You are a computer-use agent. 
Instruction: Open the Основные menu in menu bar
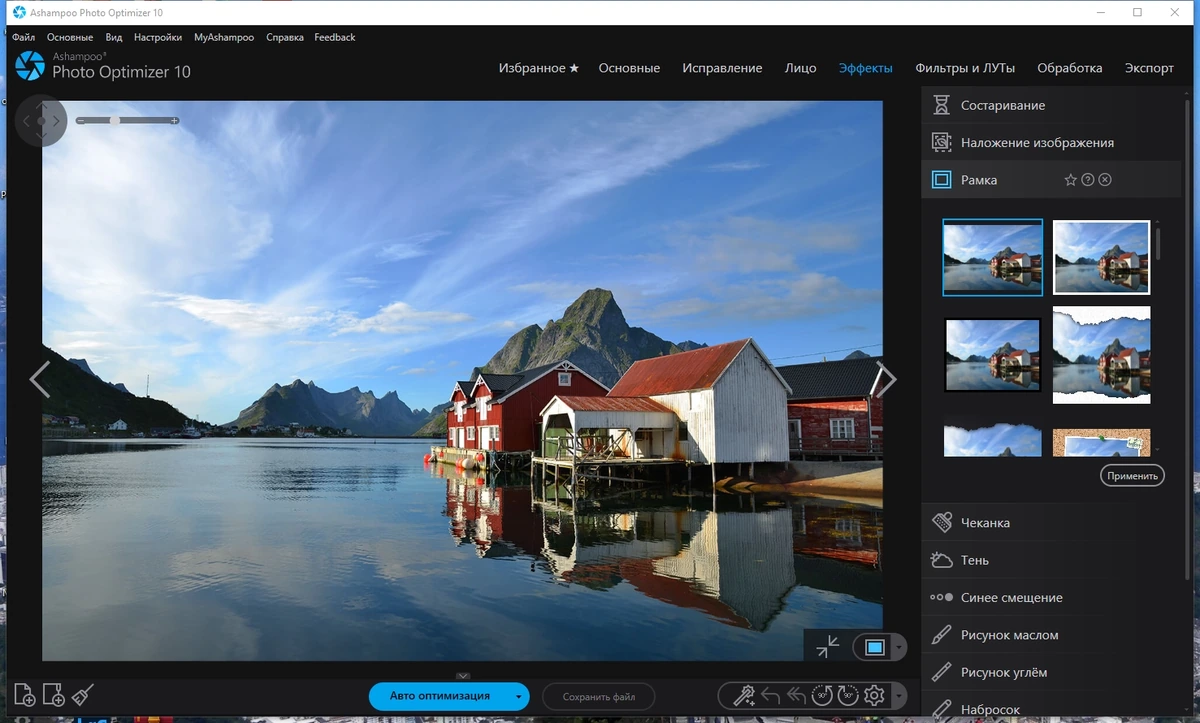(70, 37)
